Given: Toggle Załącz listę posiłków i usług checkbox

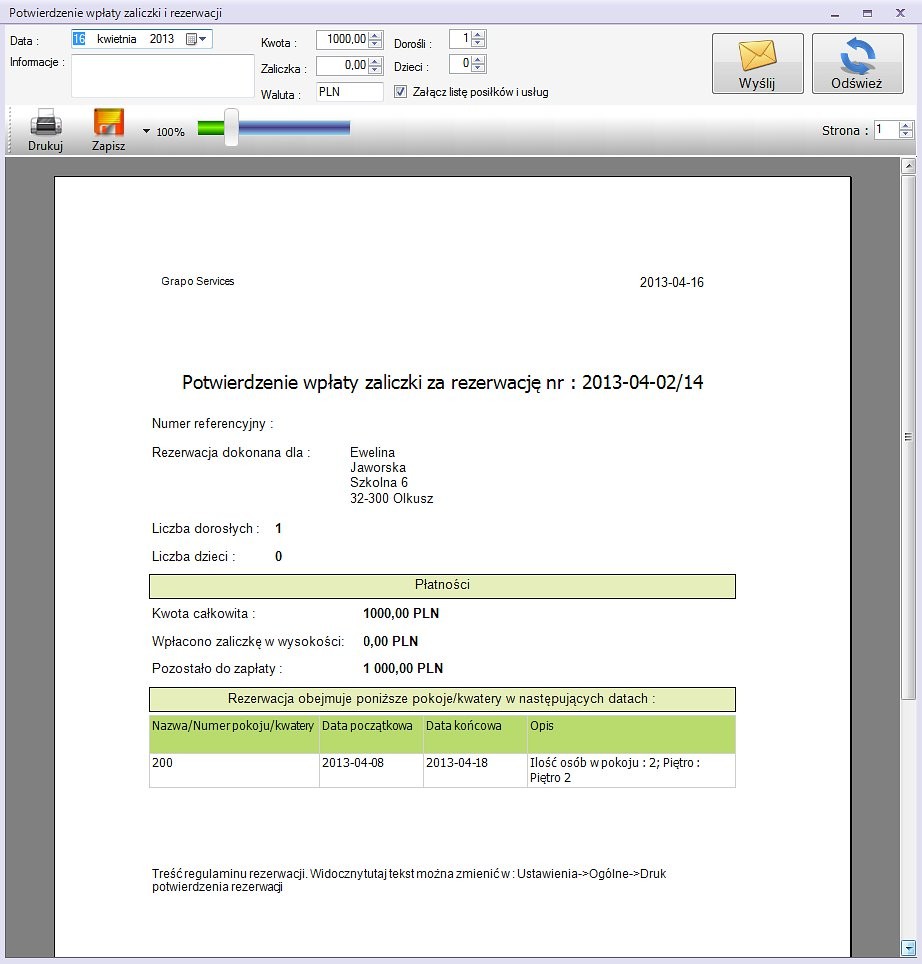Looking at the screenshot, I should [400, 92].
